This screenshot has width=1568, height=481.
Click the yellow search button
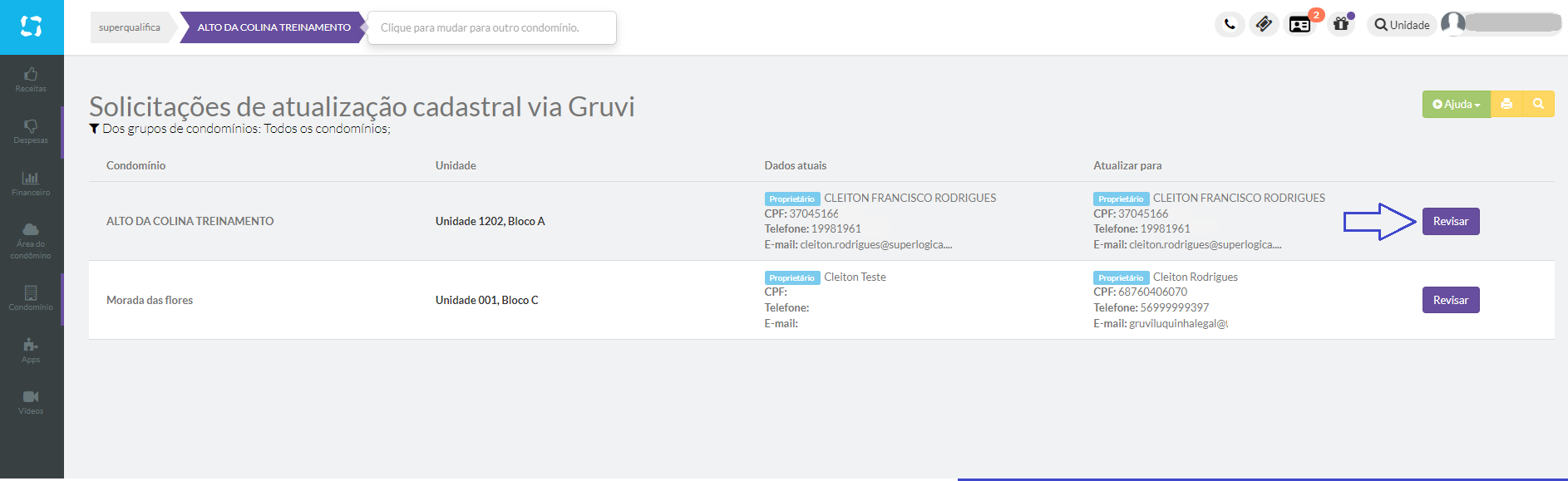(1538, 105)
